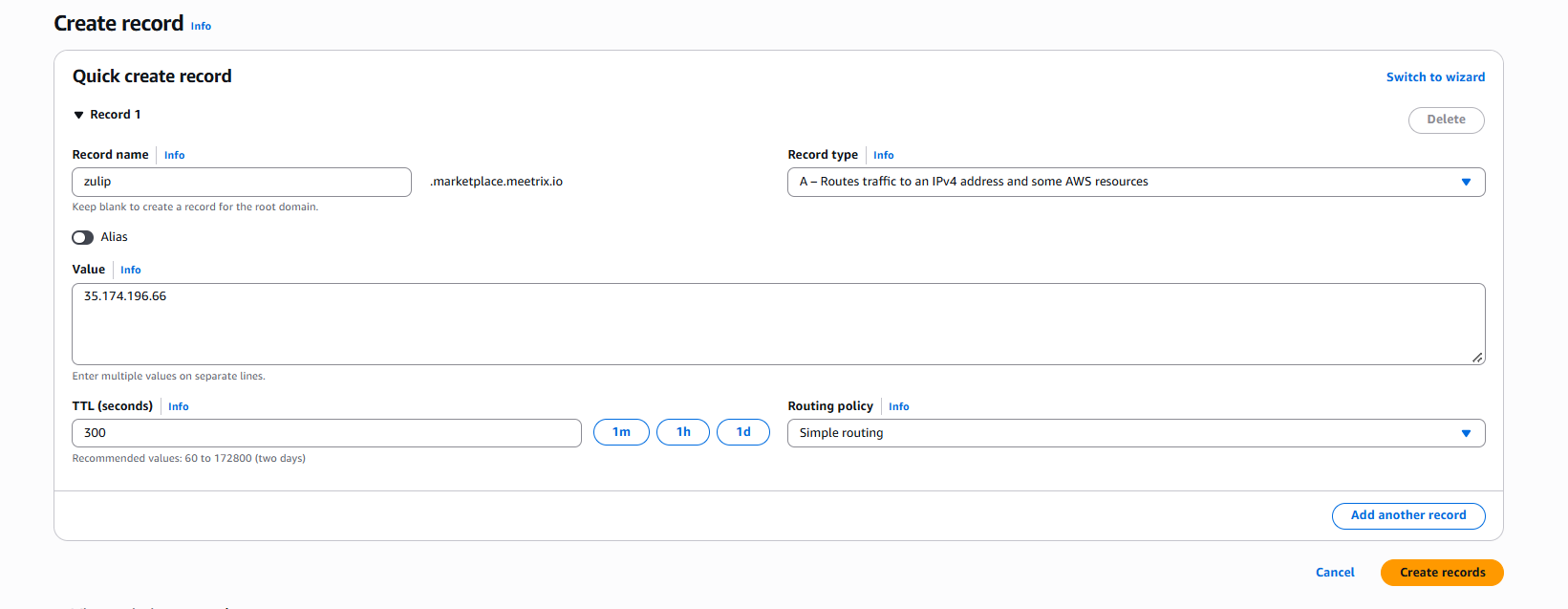Open Info link beside Create record heading
This screenshot has width=1568, height=609.
click(201, 27)
